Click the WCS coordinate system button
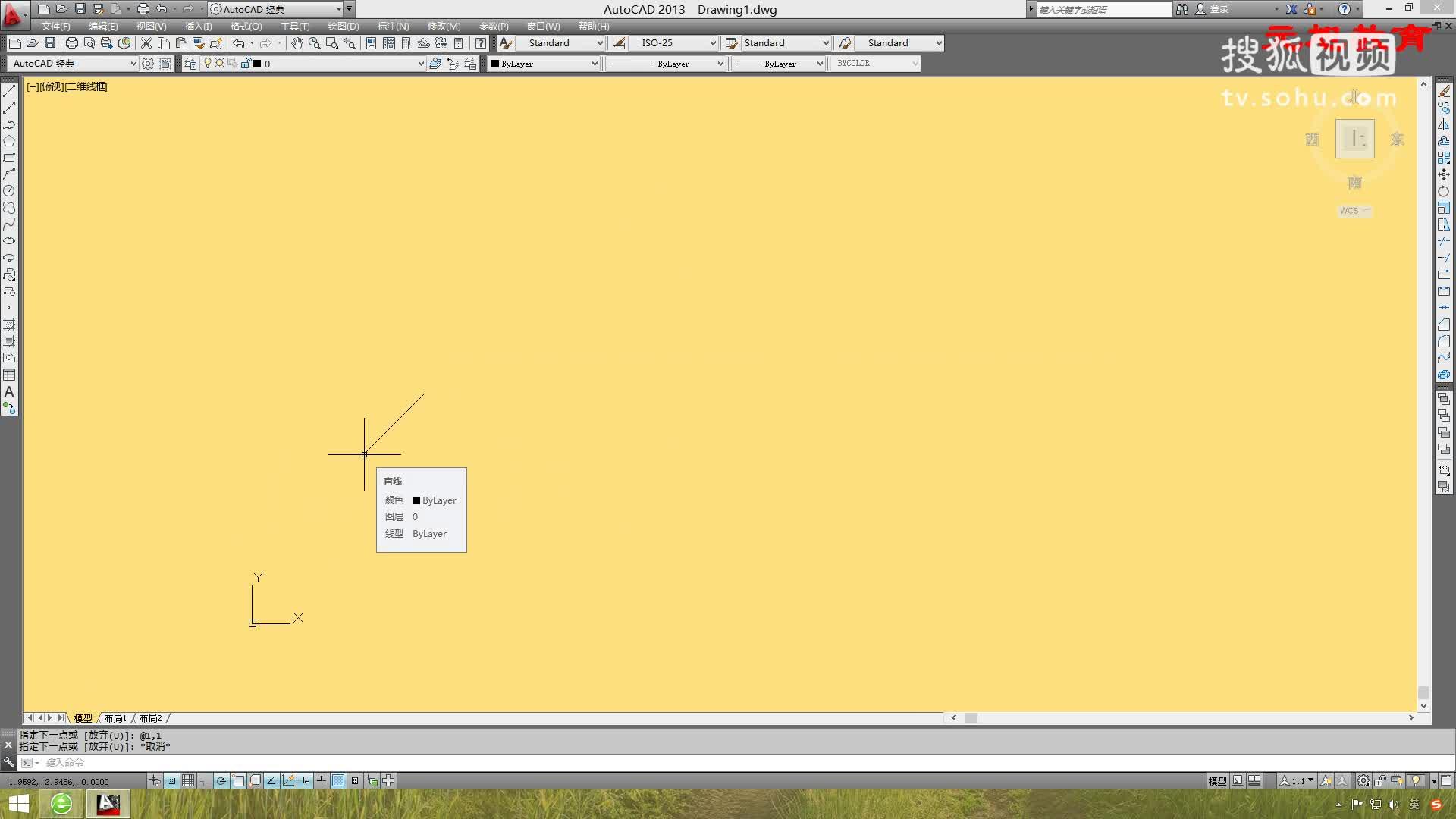The width and height of the screenshot is (1456, 819). pyautogui.click(x=1353, y=211)
